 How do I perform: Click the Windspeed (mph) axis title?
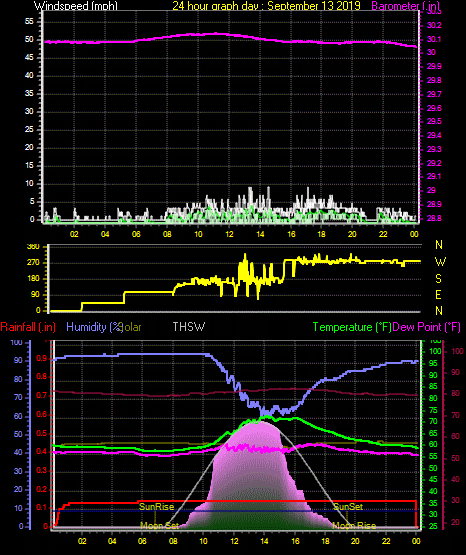(x=76, y=6)
